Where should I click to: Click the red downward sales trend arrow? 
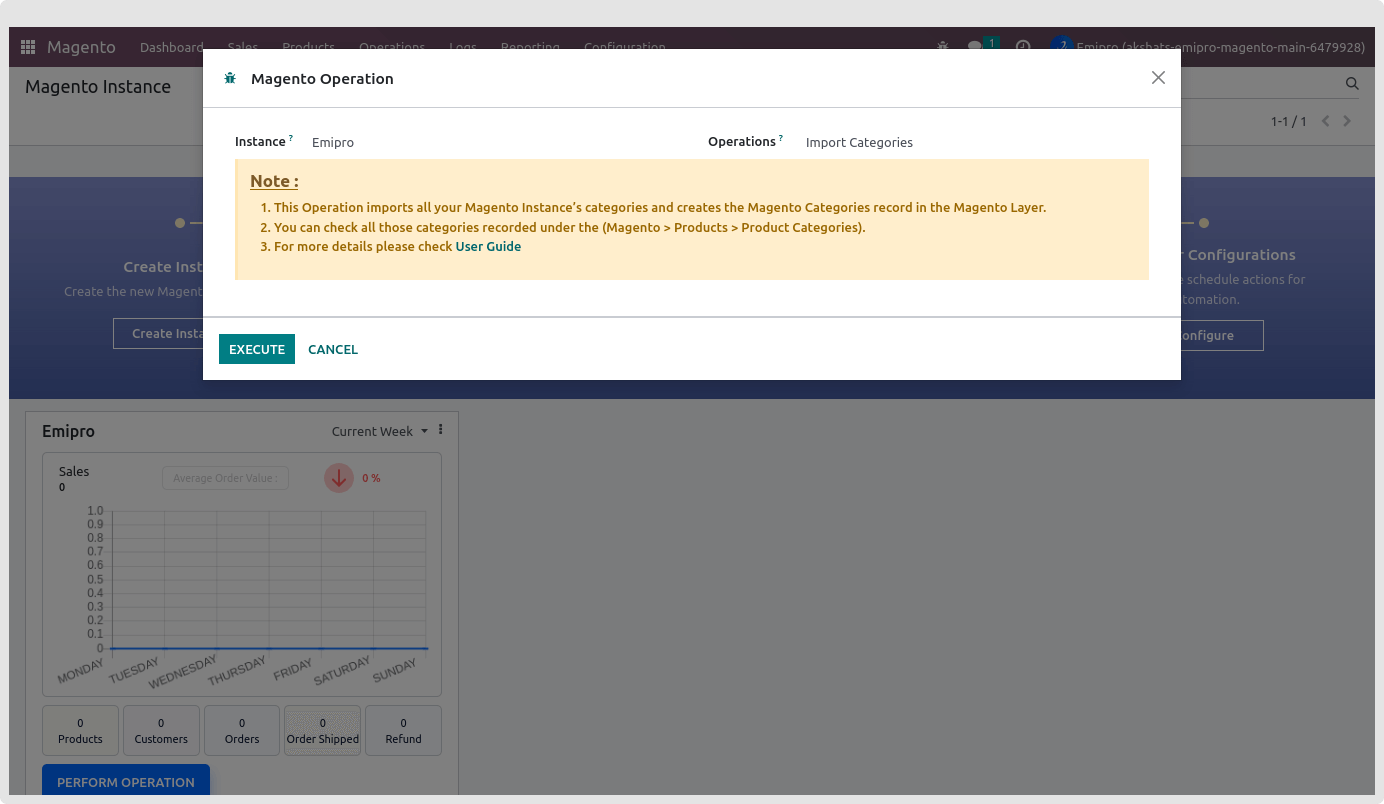coord(339,478)
